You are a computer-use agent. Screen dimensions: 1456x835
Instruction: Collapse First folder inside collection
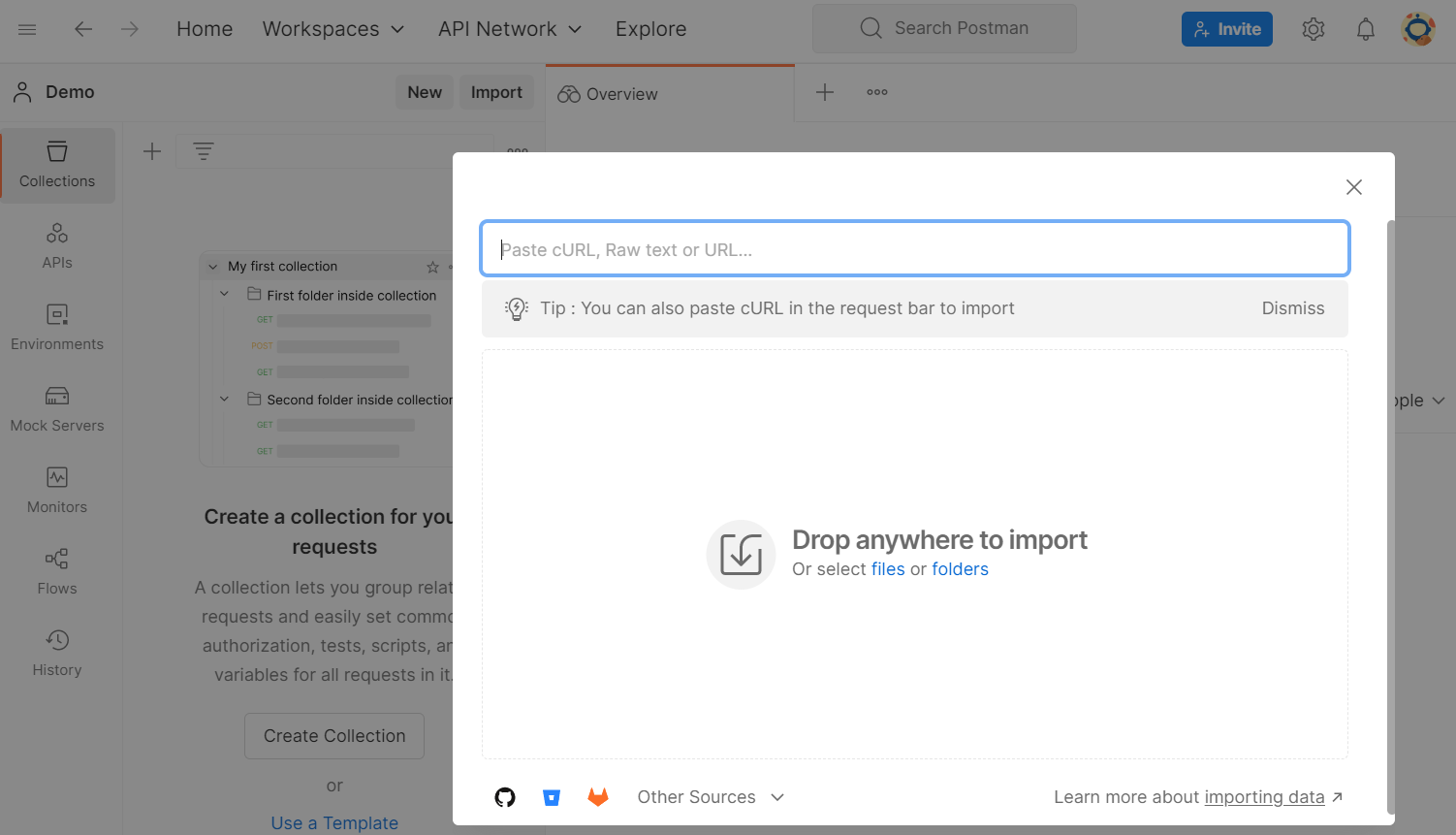point(224,294)
